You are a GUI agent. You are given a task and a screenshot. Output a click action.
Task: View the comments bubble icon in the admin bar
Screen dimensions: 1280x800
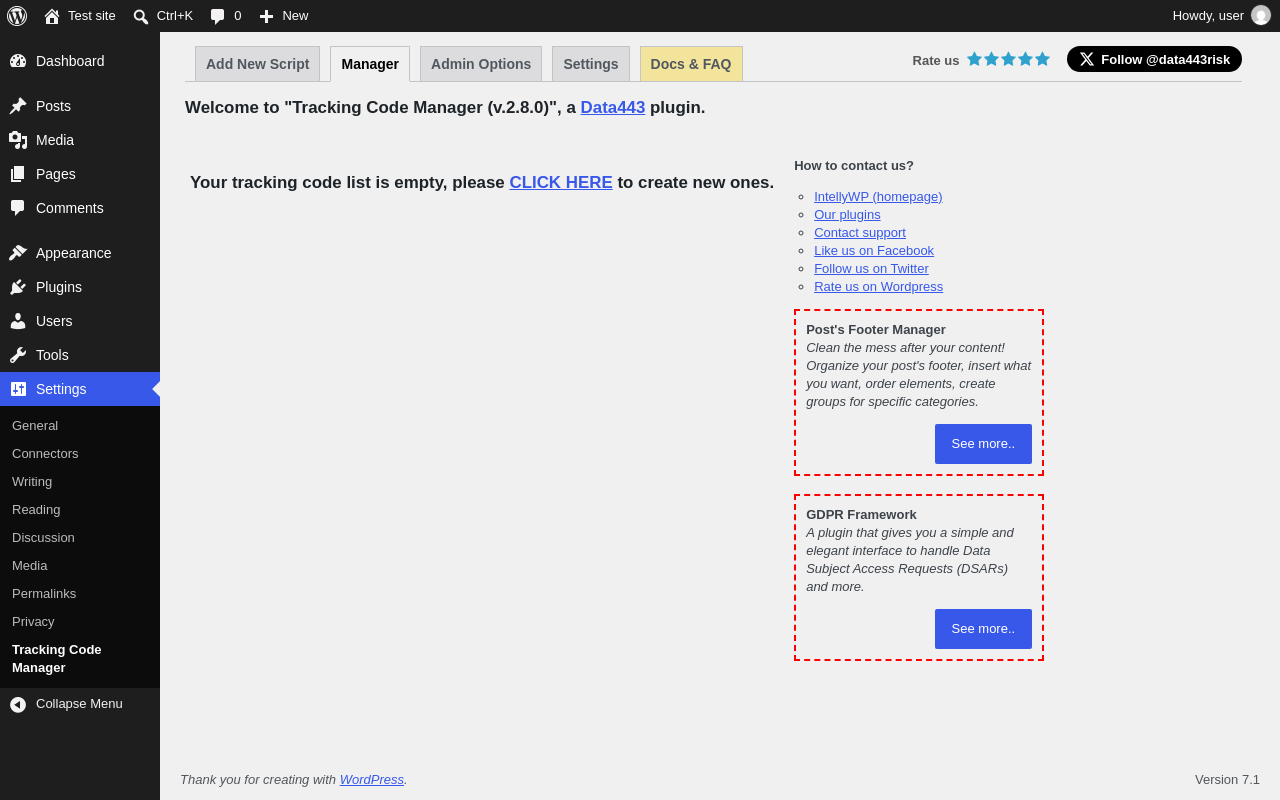[217, 16]
